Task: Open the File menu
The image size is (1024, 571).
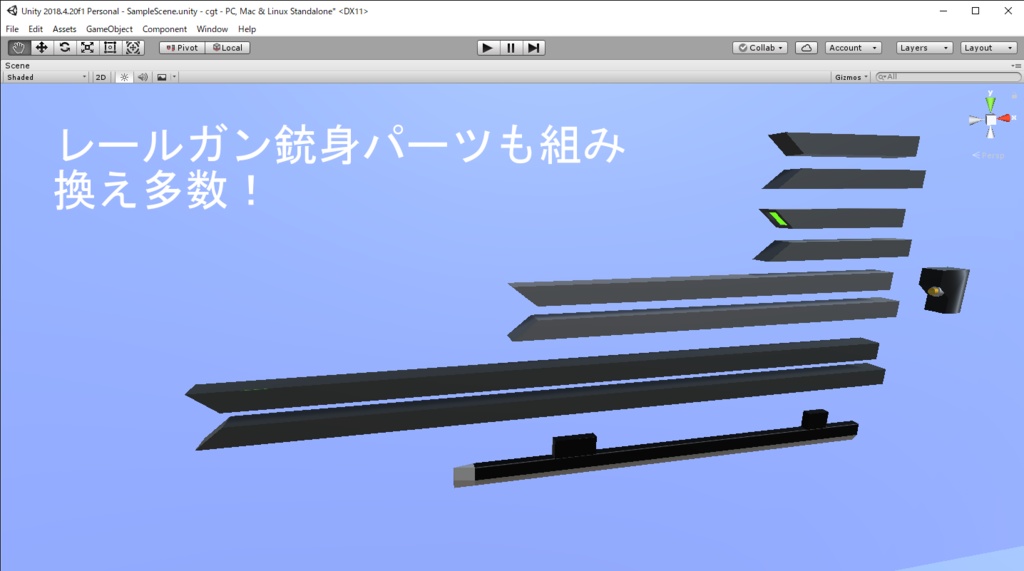Action: coord(12,29)
